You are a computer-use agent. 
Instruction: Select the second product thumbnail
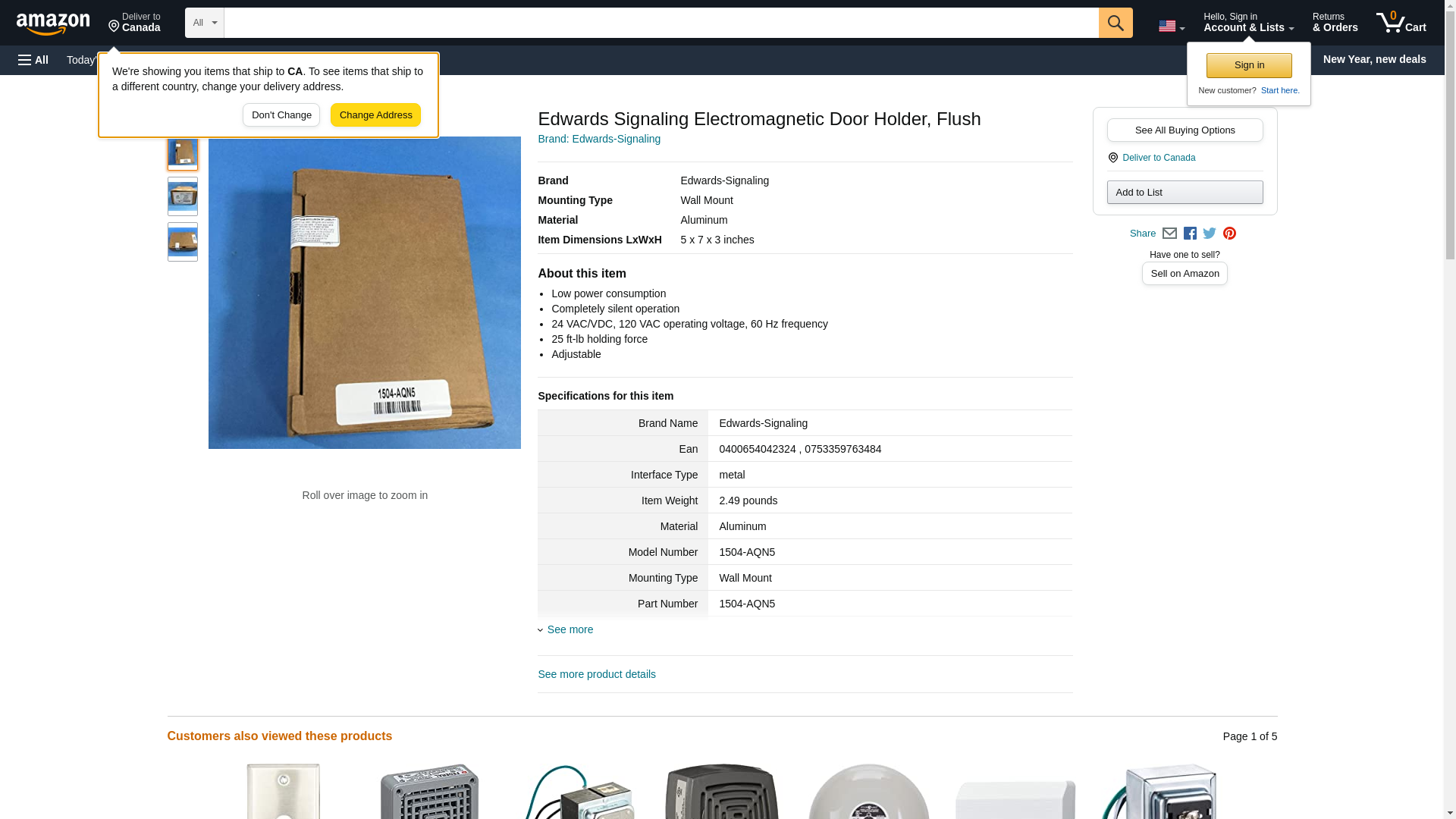(x=183, y=196)
